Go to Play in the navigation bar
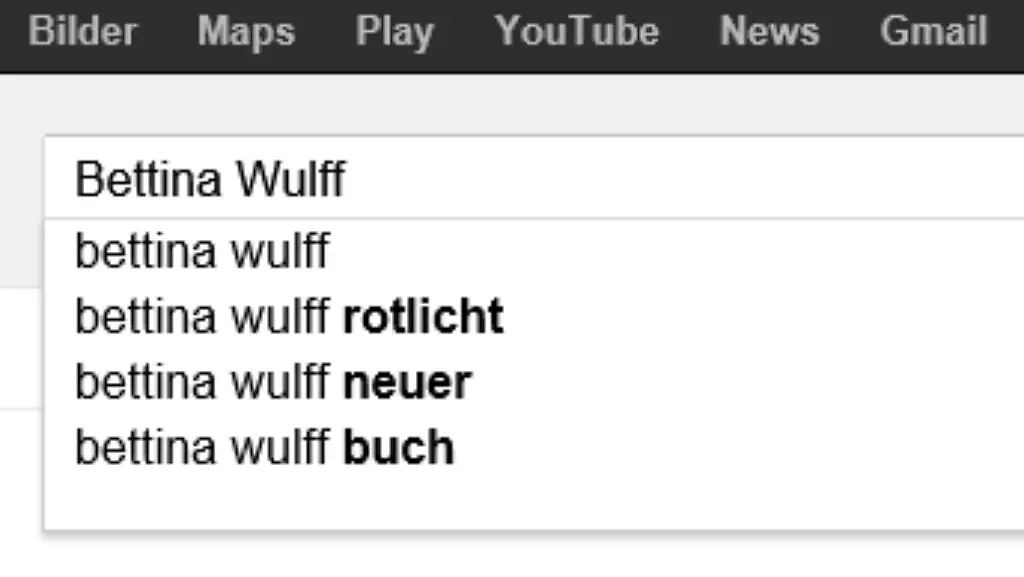Viewport: 1024px width, 577px height. (x=394, y=31)
